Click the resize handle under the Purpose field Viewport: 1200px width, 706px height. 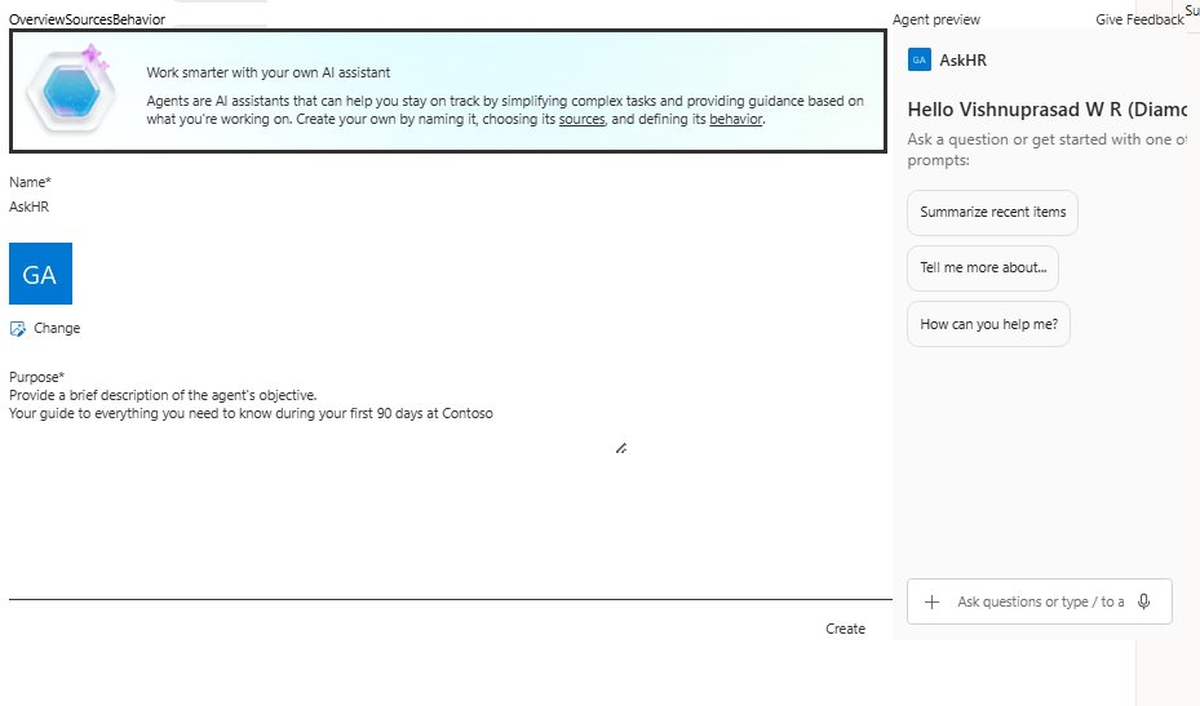(x=621, y=448)
